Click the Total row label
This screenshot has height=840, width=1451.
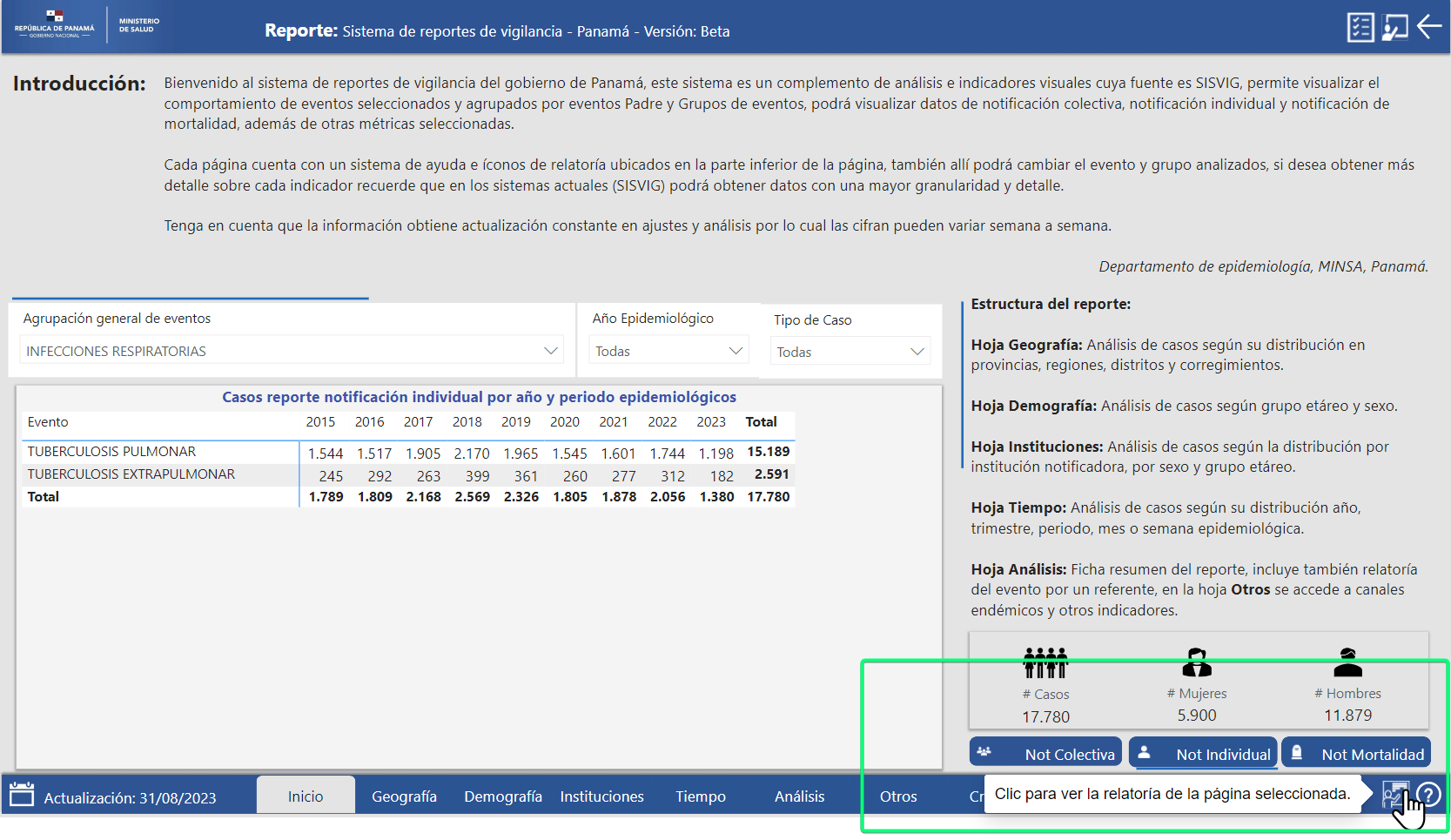click(x=43, y=497)
